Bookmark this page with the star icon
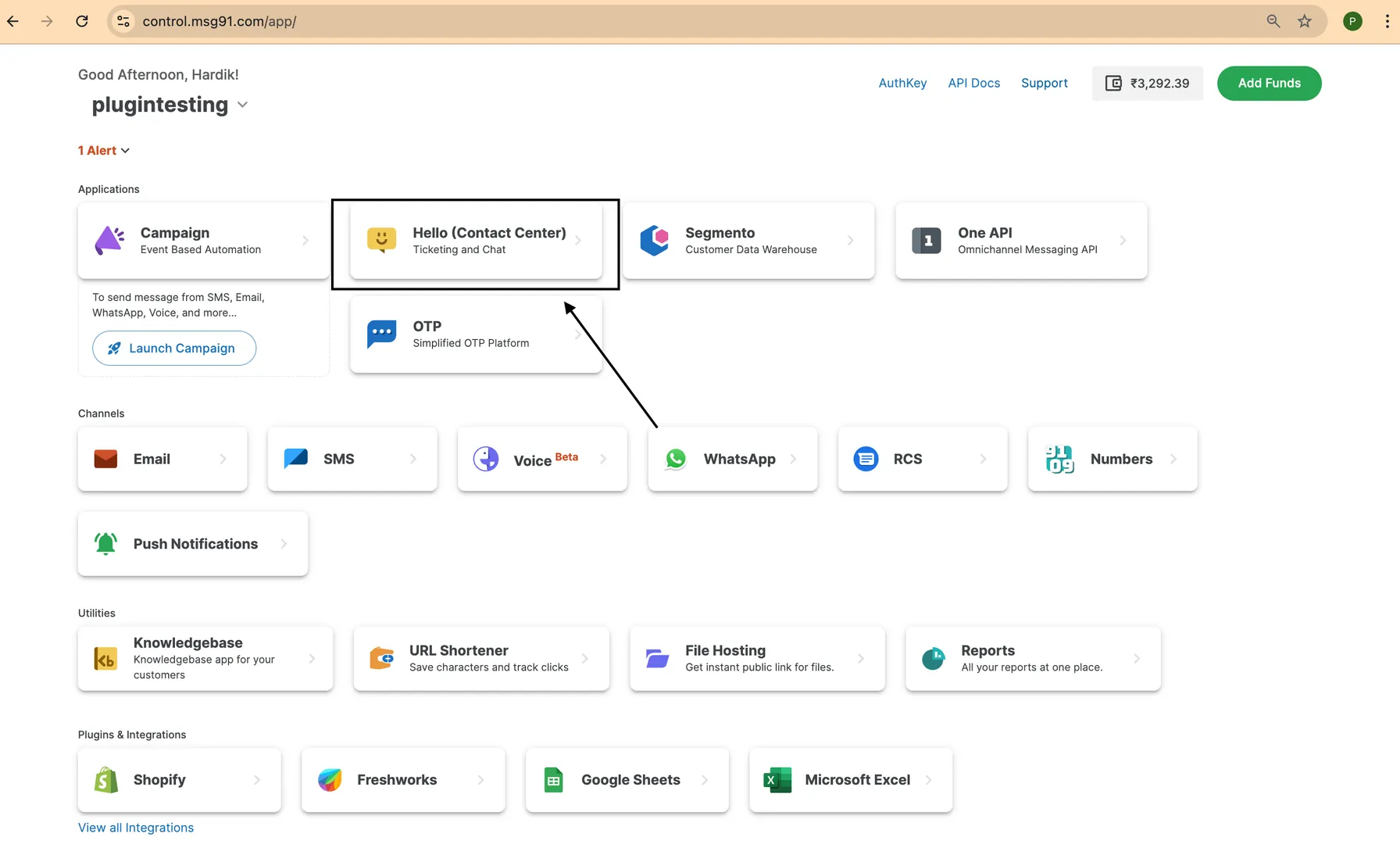This screenshot has height=844, width=1400. tap(1305, 21)
